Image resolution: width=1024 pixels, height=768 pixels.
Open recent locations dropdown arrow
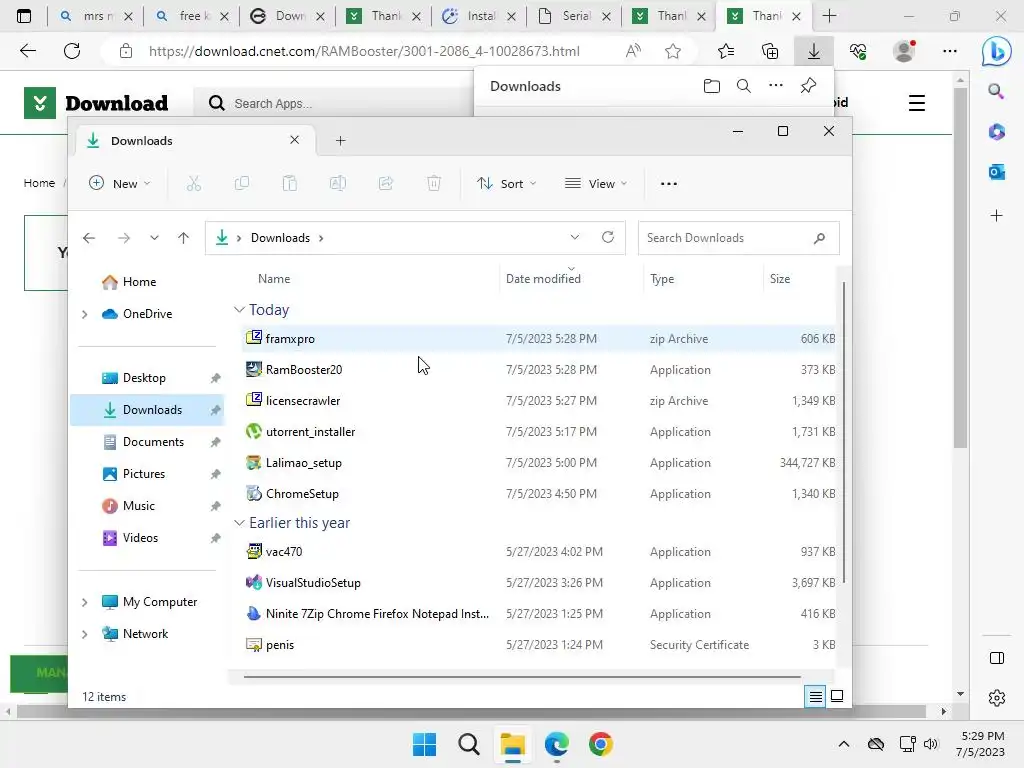pyautogui.click(x=154, y=238)
